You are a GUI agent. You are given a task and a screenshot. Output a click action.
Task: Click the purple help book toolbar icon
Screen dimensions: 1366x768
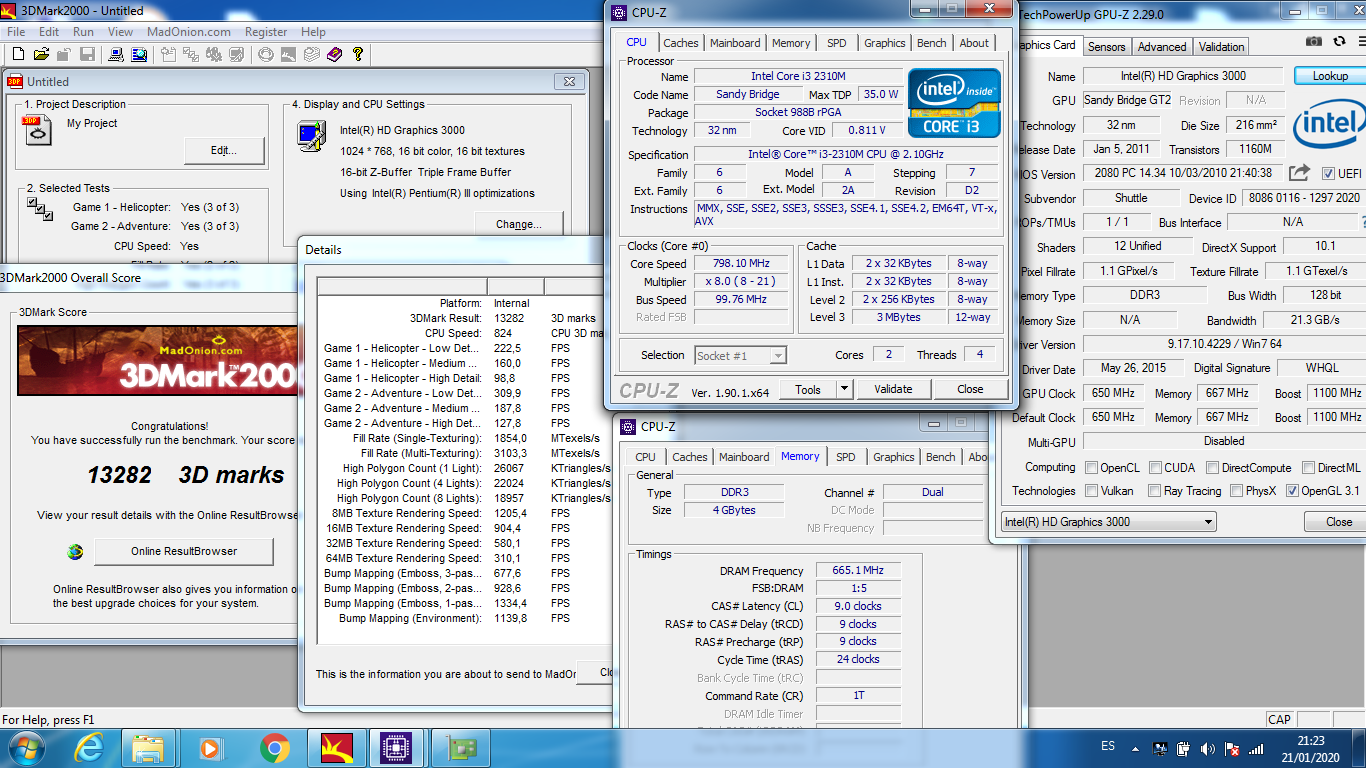point(334,54)
